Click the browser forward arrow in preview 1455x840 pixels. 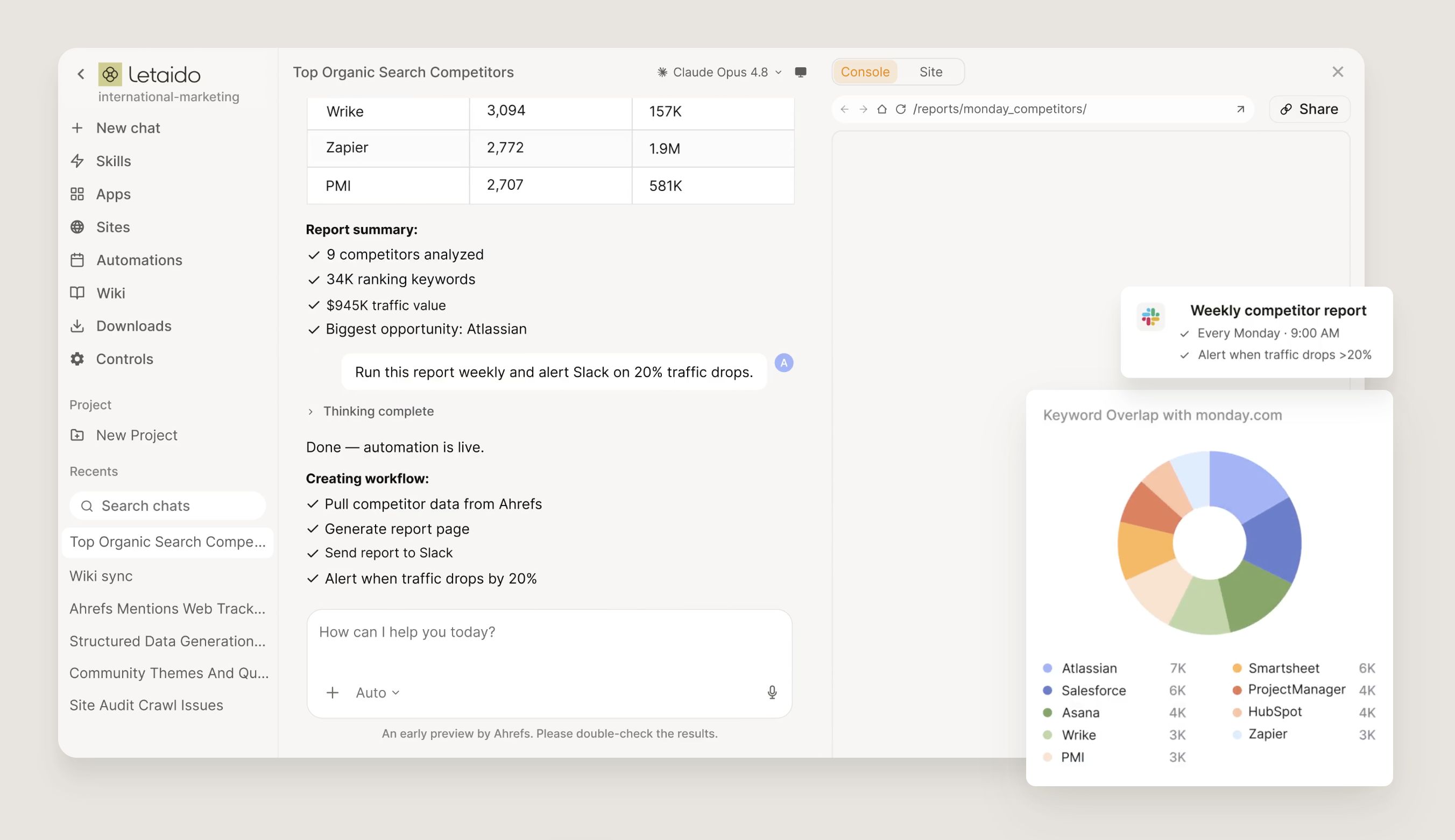(863, 109)
